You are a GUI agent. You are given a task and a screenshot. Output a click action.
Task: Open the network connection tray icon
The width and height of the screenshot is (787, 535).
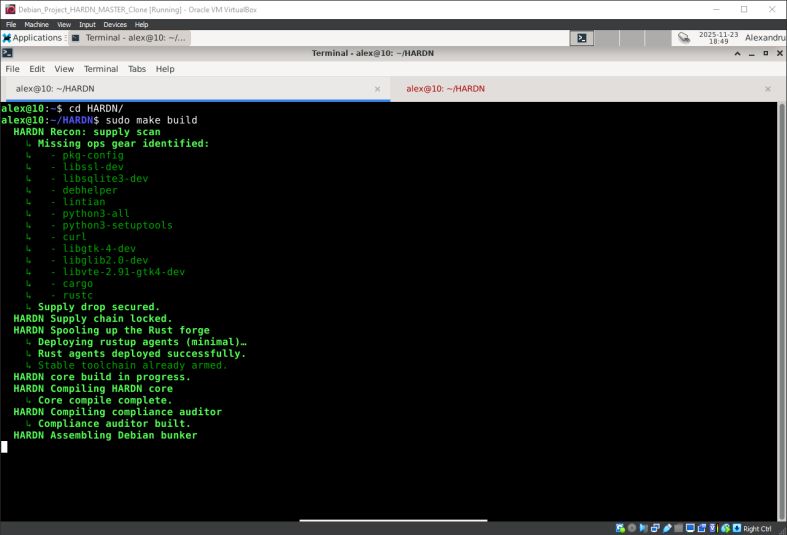pos(684,38)
